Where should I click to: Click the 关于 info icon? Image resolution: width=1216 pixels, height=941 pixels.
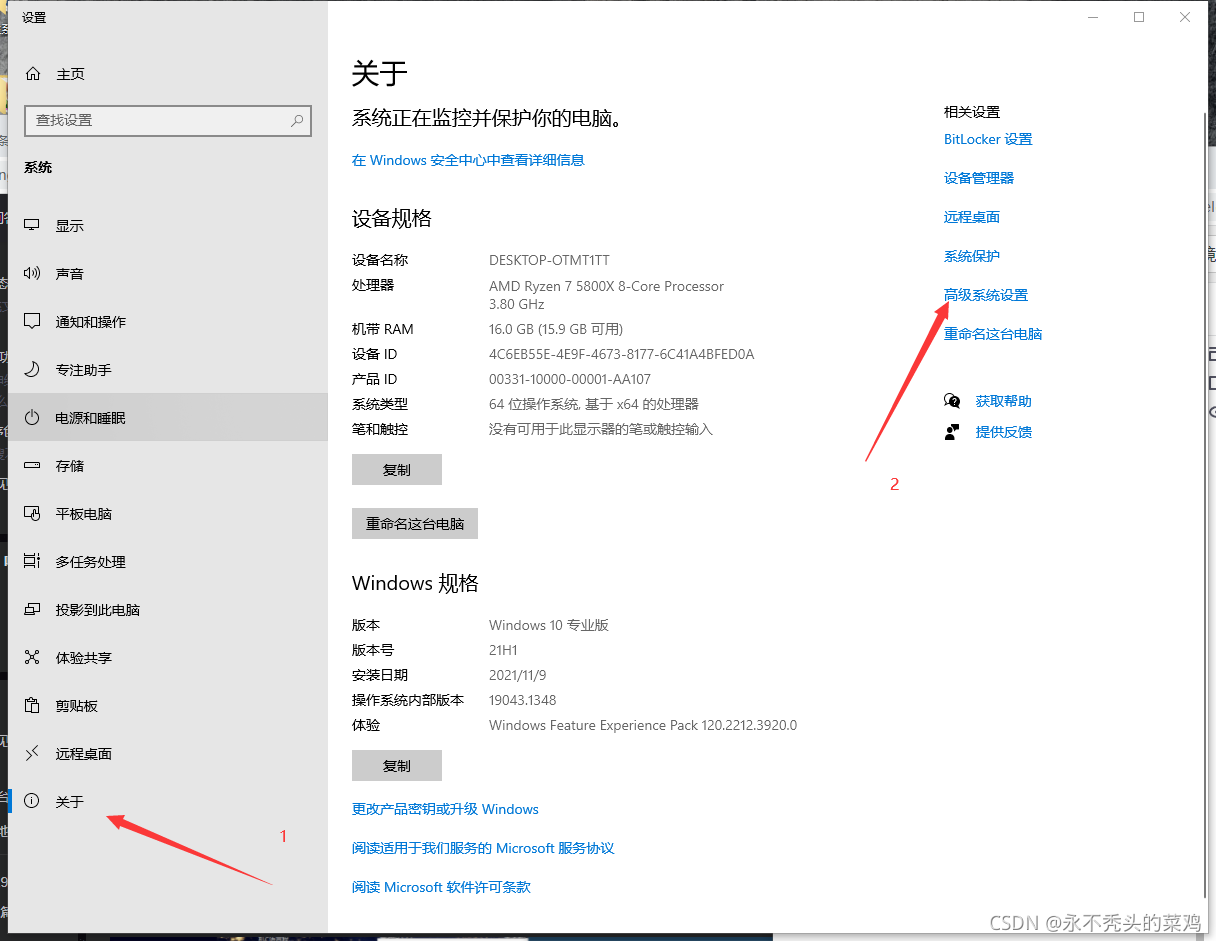pos(33,802)
